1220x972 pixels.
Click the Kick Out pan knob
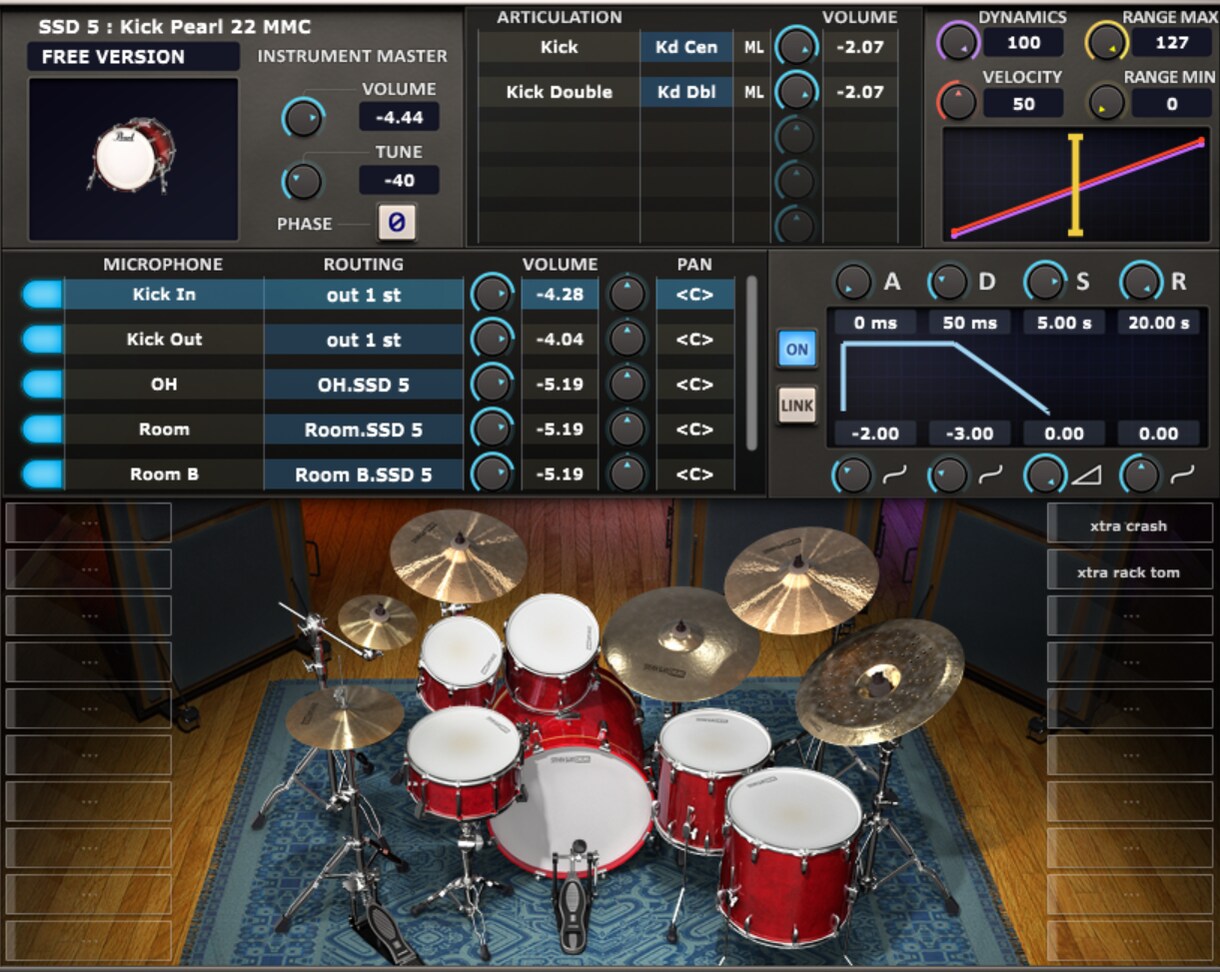click(x=628, y=339)
